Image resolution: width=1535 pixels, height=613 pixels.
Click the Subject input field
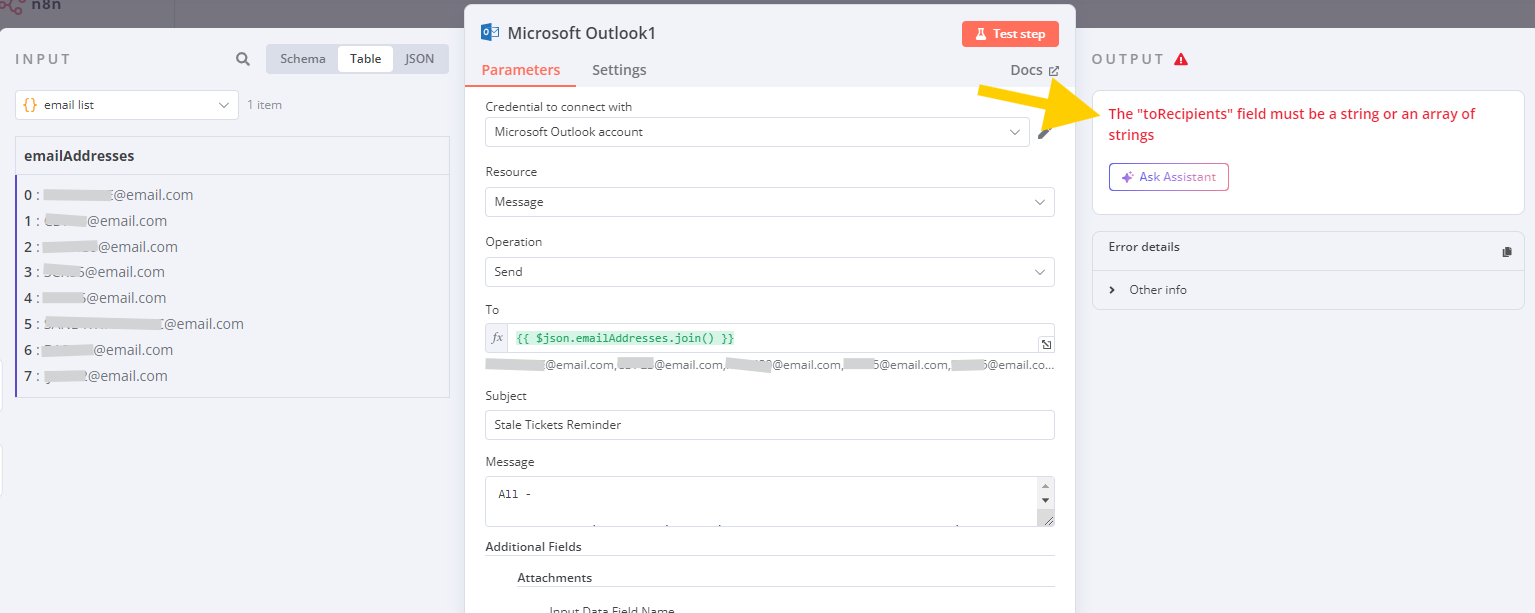coord(770,425)
